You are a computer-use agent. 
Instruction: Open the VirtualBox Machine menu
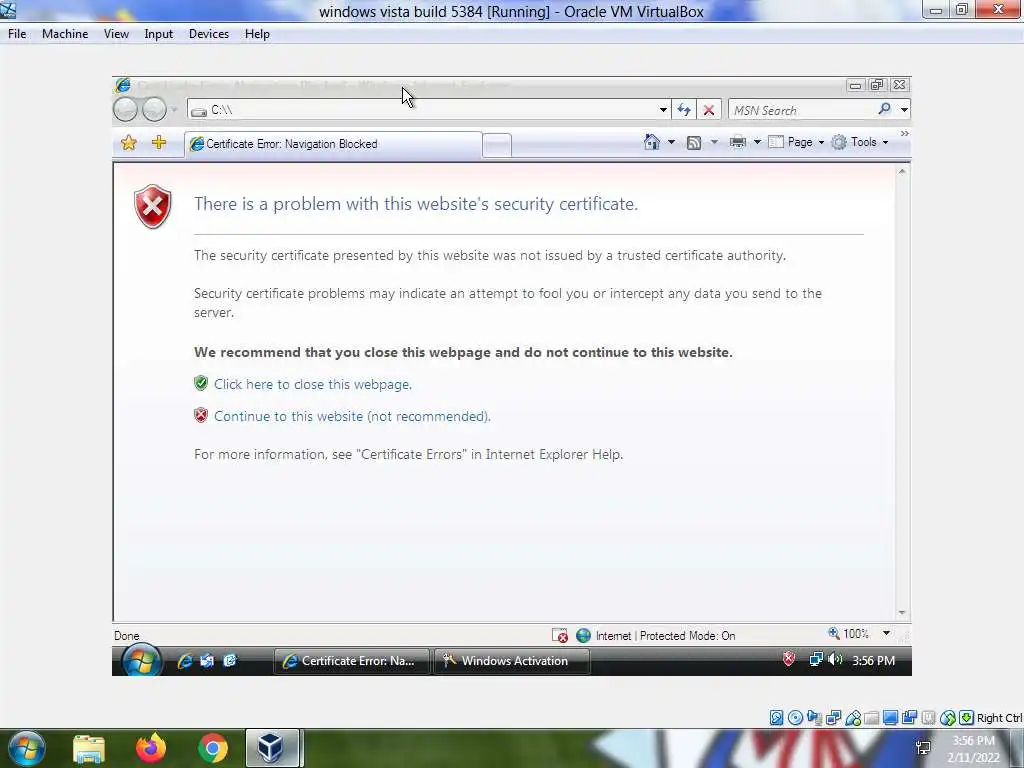tap(65, 34)
